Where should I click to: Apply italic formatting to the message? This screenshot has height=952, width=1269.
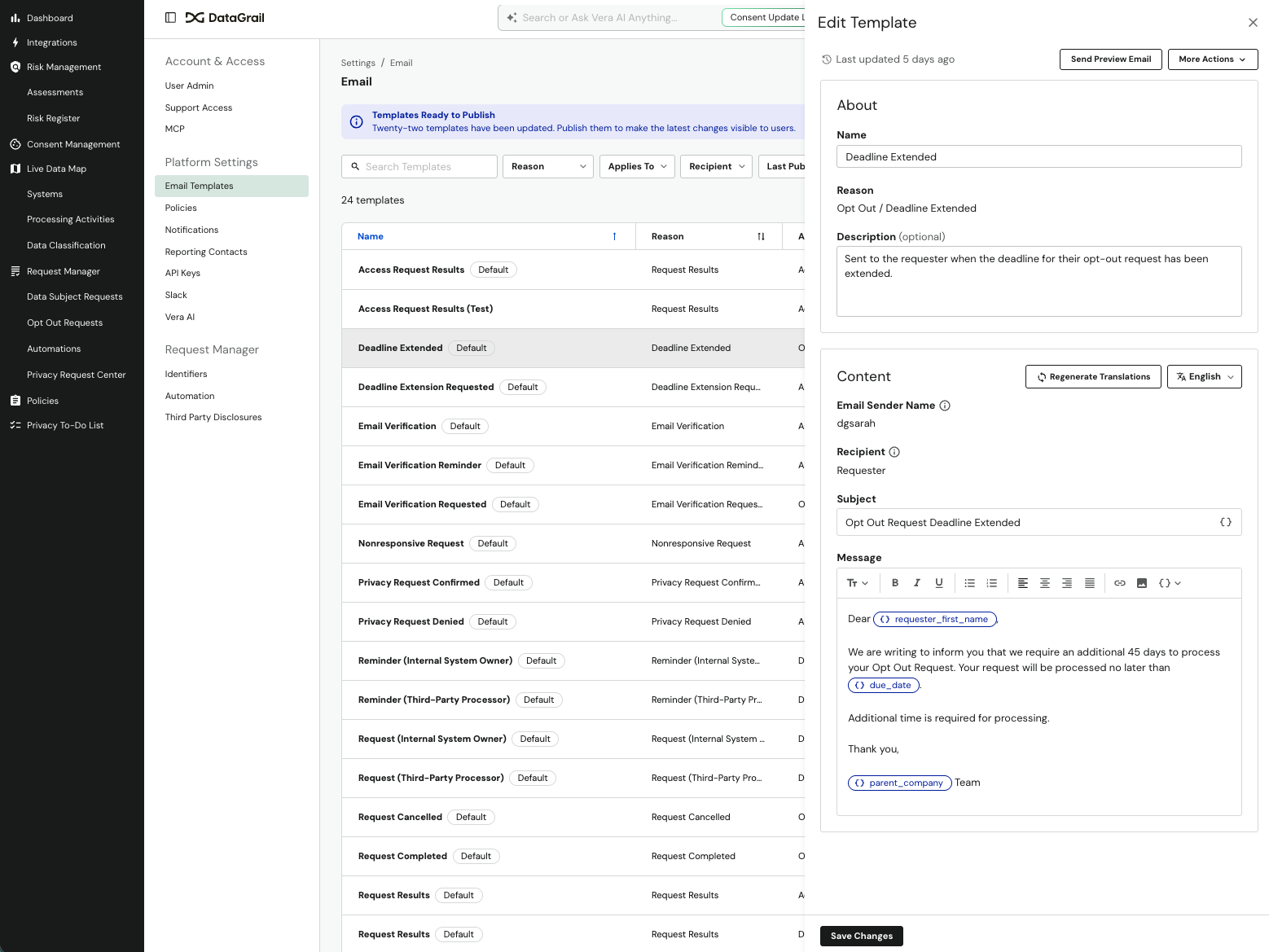coord(917,582)
